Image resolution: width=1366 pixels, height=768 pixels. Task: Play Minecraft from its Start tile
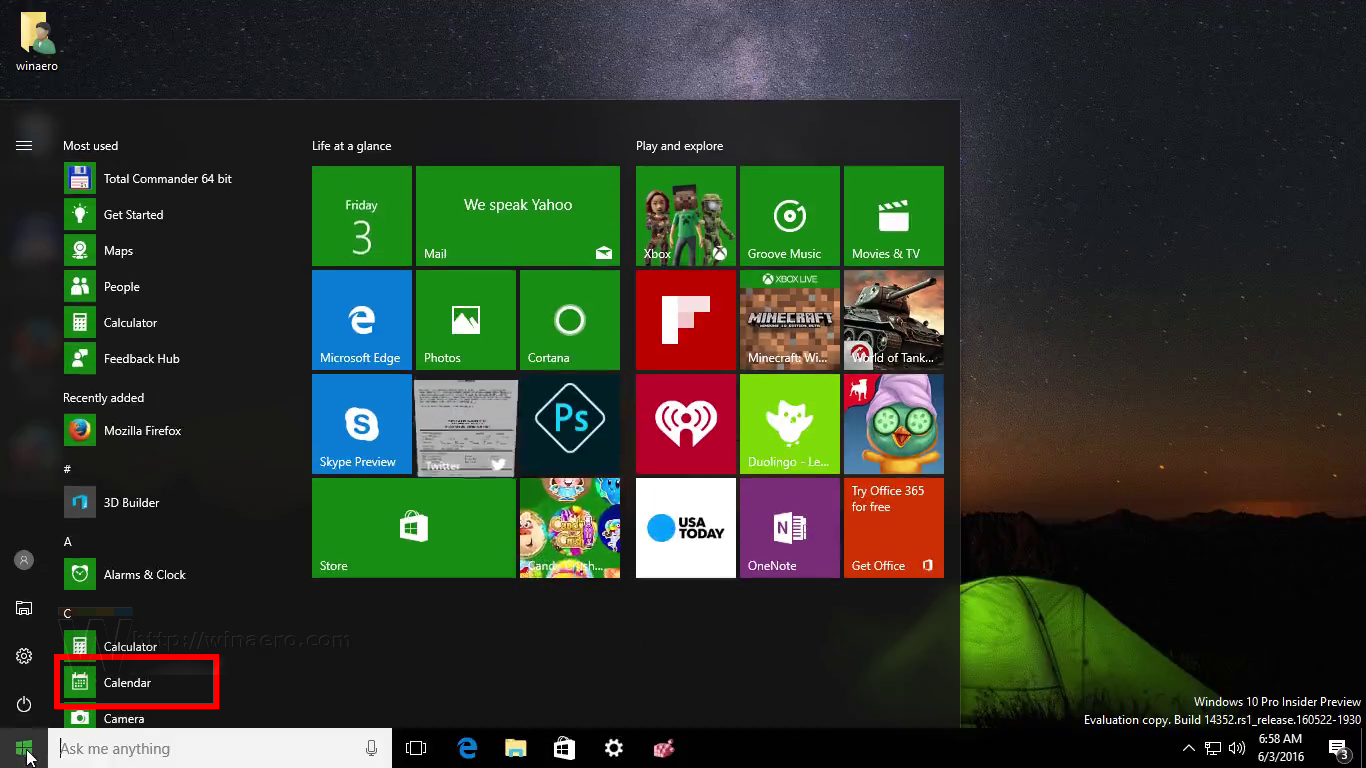click(789, 319)
